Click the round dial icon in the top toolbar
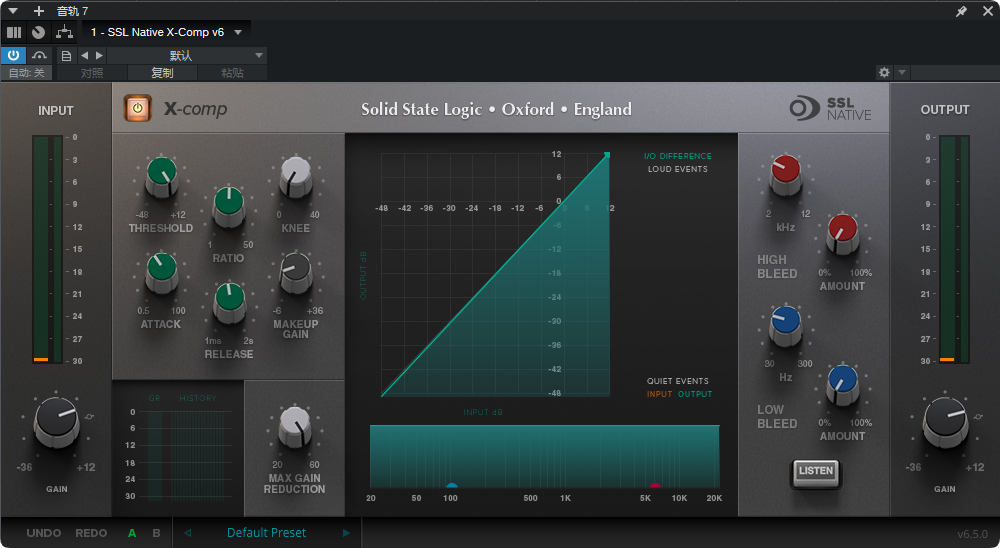 click(38, 32)
